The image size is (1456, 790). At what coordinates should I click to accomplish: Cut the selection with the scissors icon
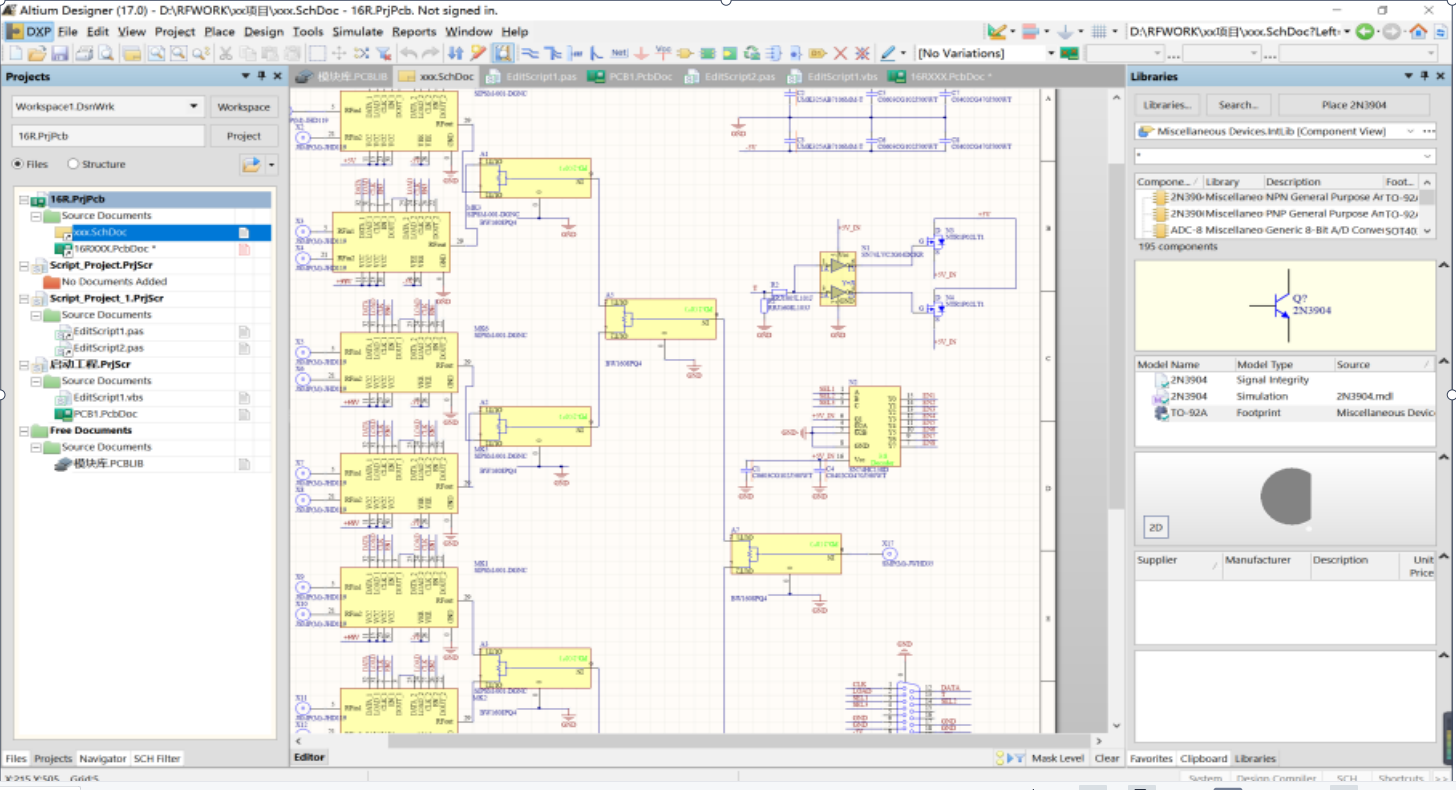click(225, 53)
